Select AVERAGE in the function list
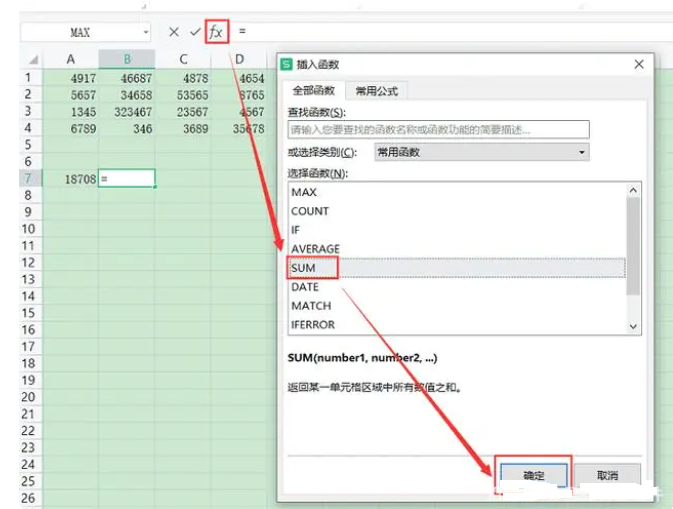Screen dimensions: 673x509 coord(315,249)
